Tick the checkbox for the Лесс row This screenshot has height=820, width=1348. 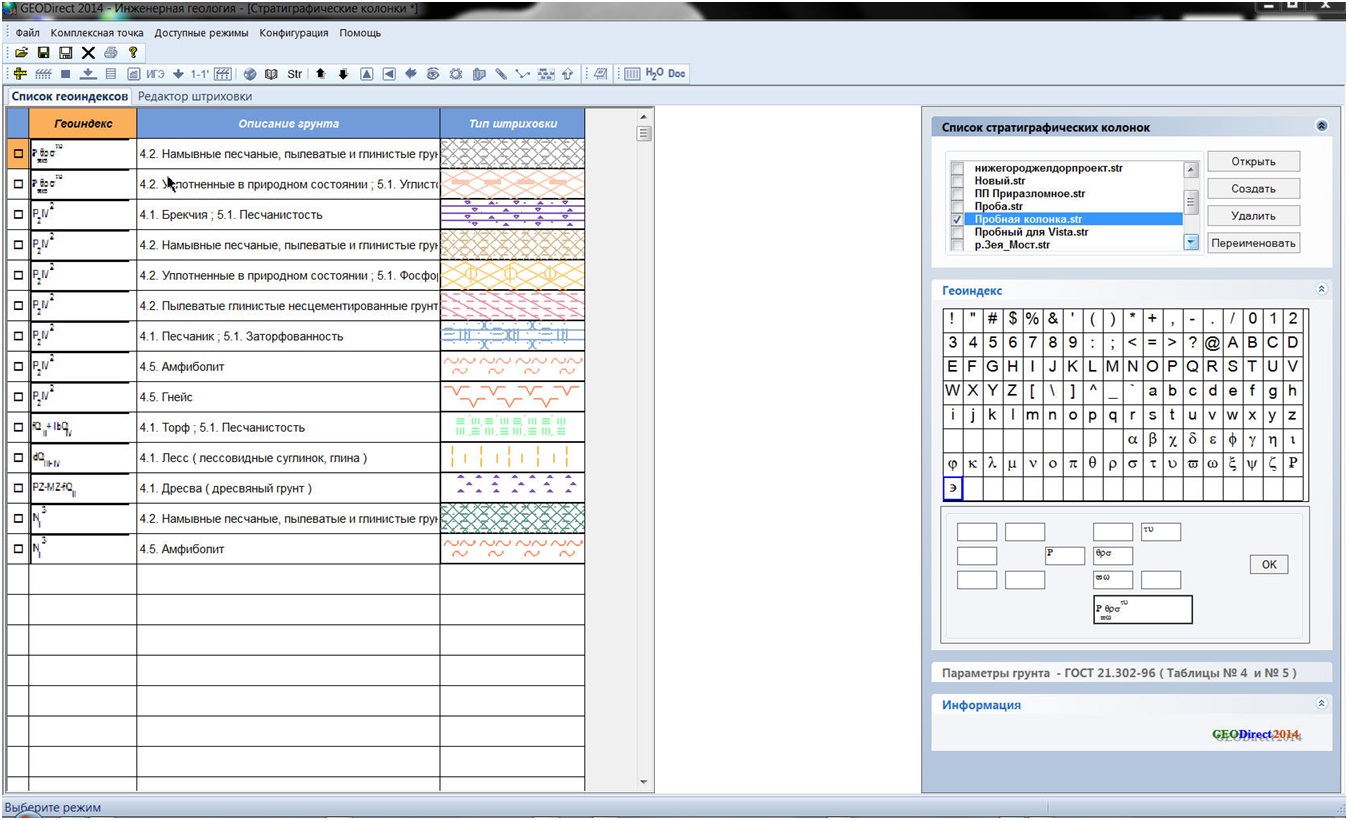tap(18, 458)
